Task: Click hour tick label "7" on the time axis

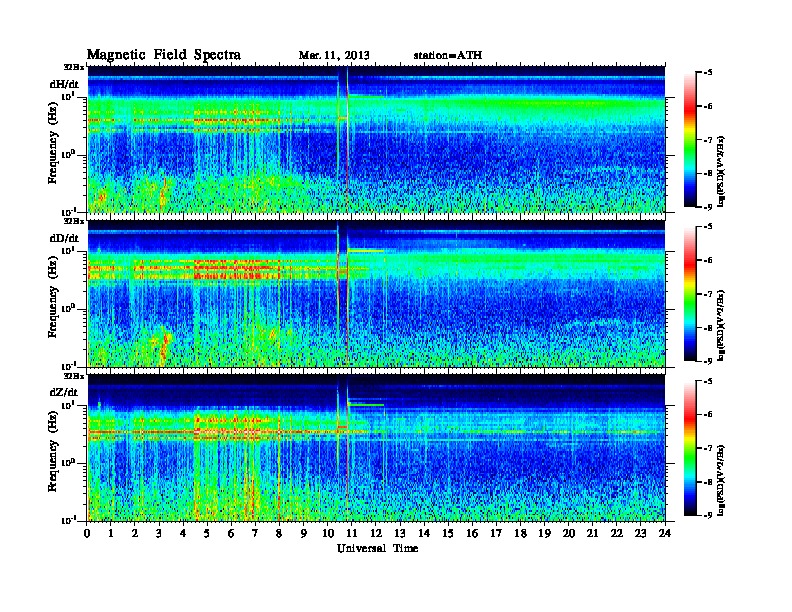Action: click(x=256, y=533)
